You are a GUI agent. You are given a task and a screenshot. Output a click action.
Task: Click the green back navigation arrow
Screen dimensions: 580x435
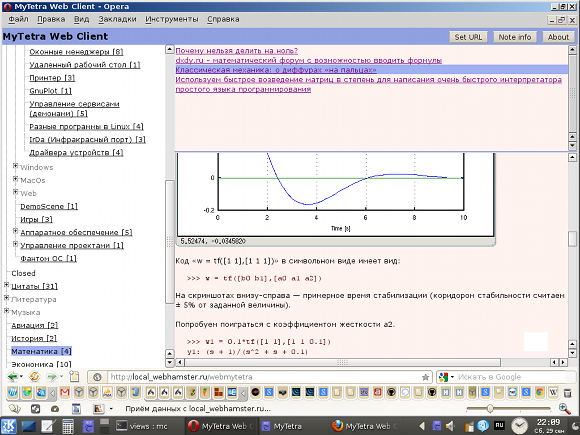point(13,377)
